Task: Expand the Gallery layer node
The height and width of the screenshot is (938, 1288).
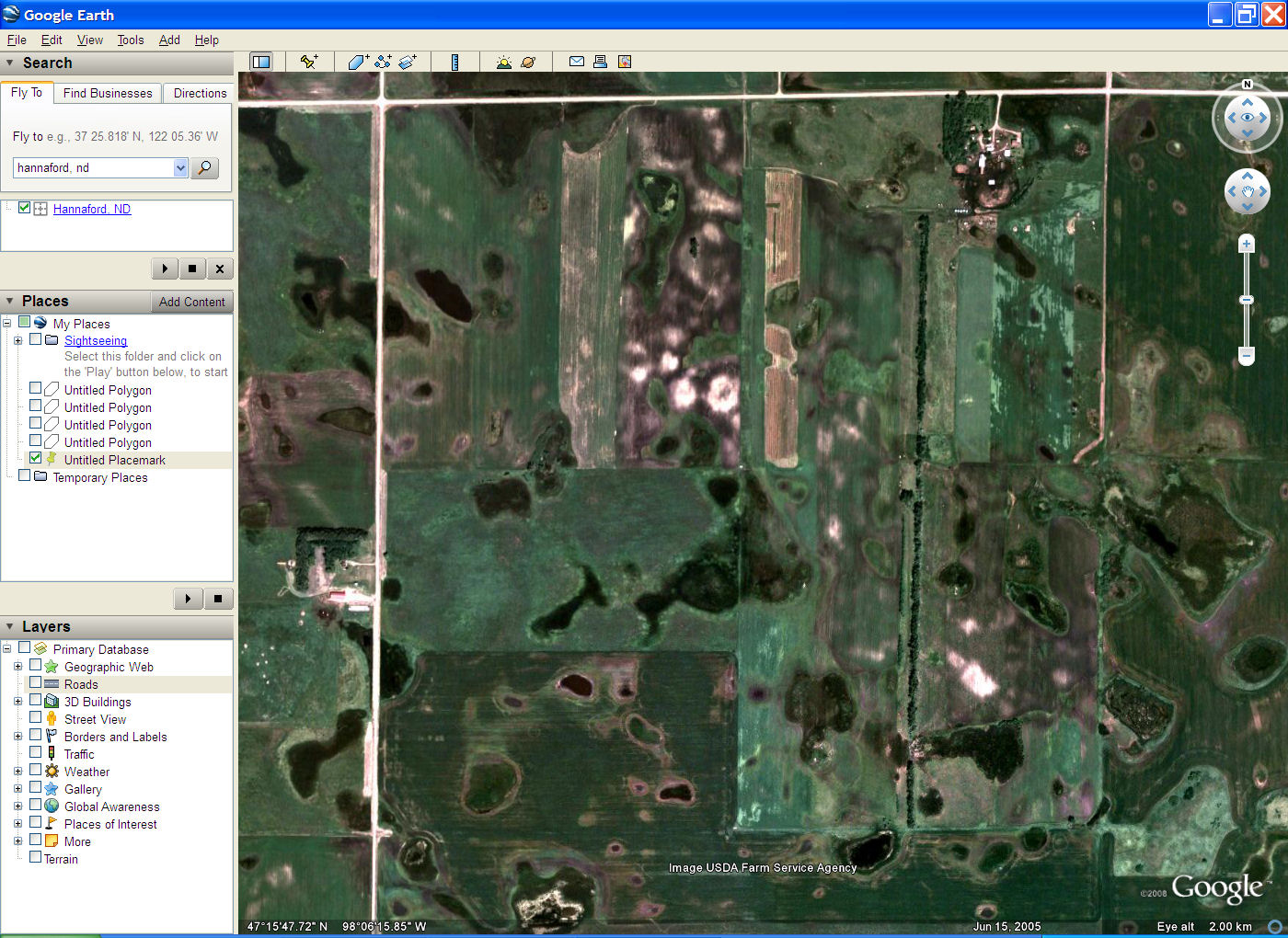Action: coord(17,789)
